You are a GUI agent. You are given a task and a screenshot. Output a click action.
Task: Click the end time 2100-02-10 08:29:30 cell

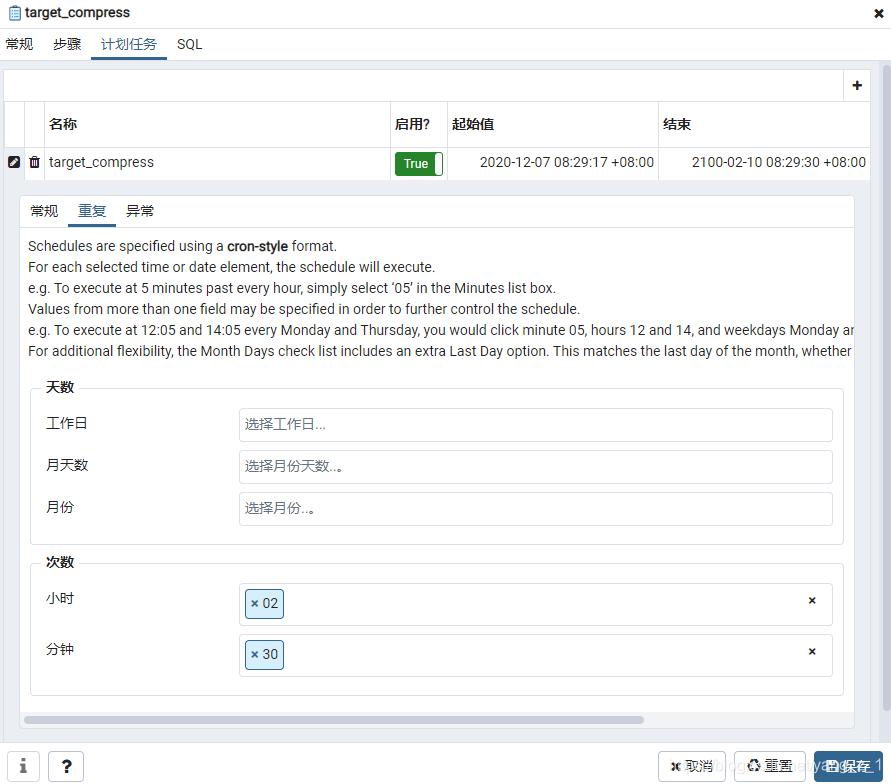tap(764, 163)
